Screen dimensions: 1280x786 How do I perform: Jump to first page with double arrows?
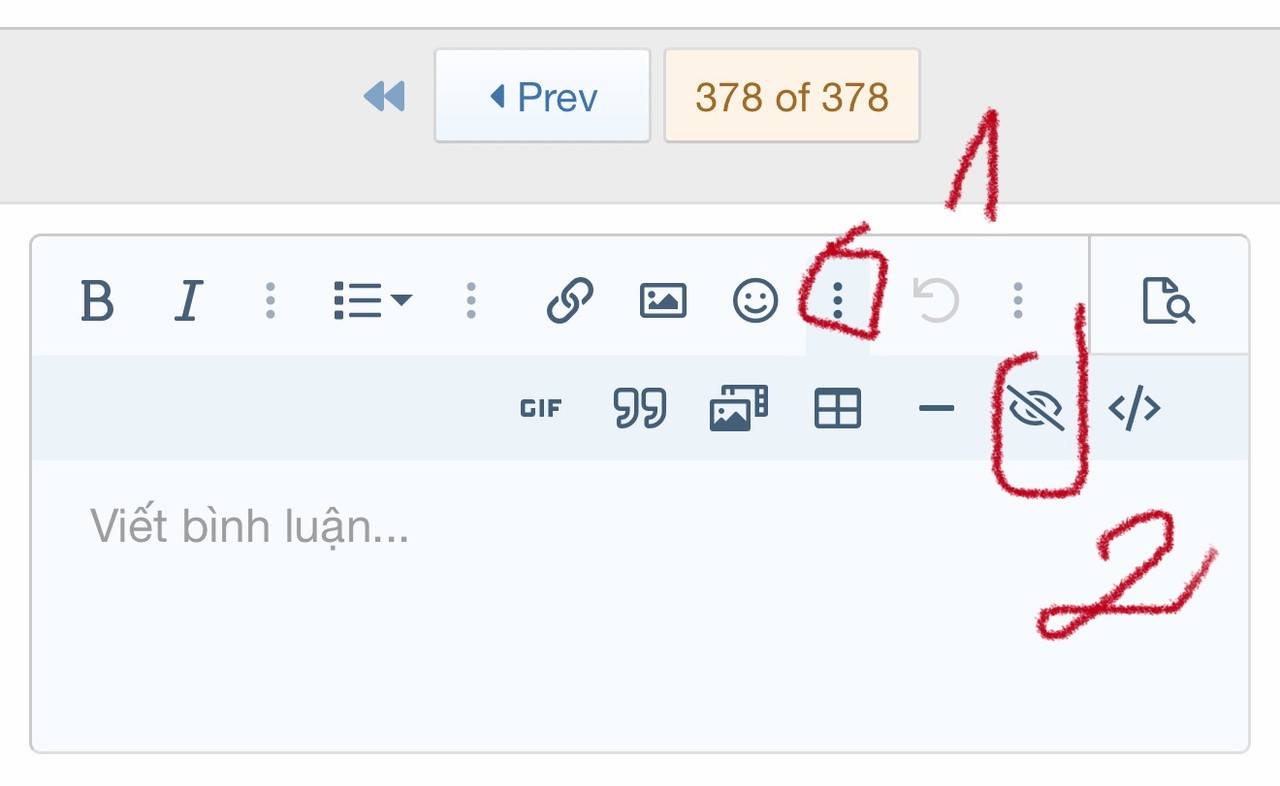point(384,96)
